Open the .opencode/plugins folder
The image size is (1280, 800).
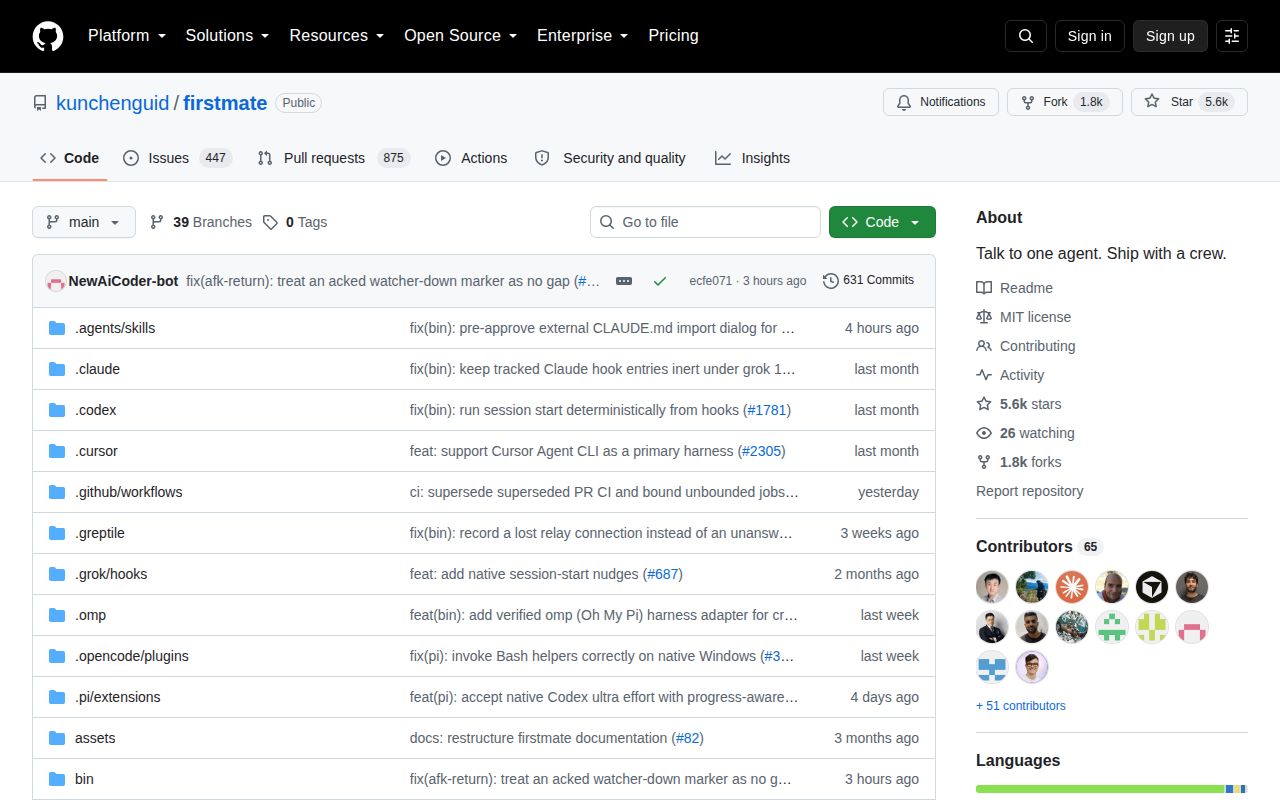click(132, 656)
